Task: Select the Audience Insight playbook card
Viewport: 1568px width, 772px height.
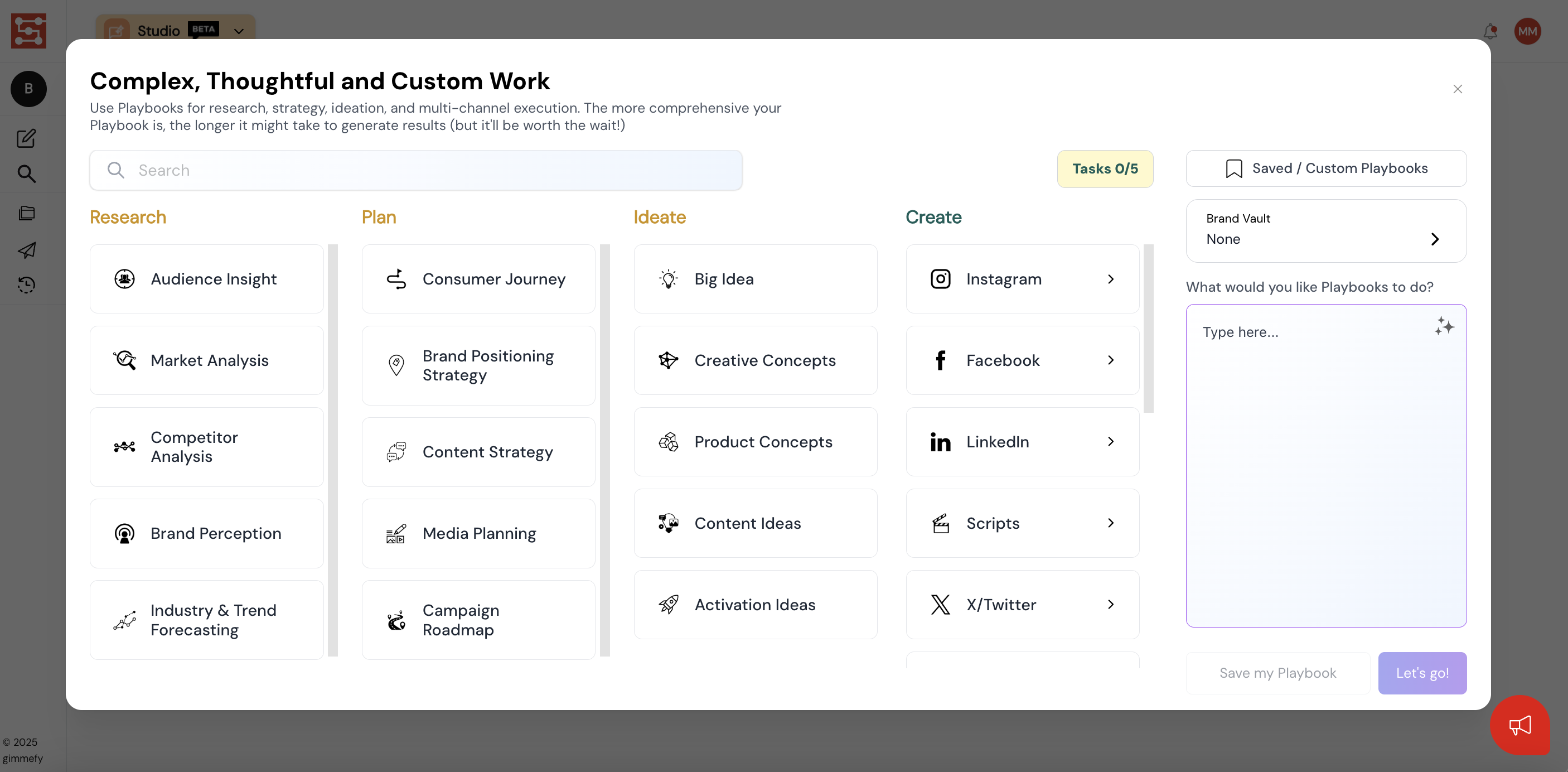Action: [x=206, y=279]
